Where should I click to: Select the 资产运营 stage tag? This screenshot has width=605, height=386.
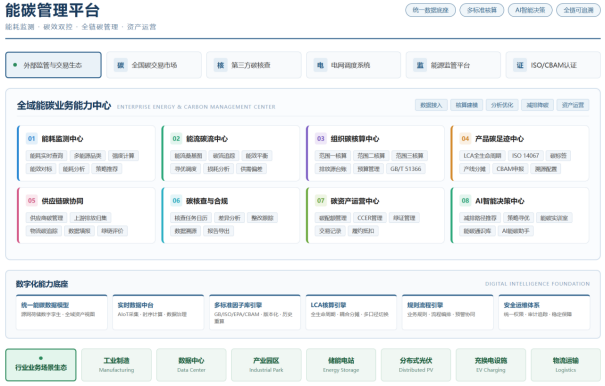[573, 105]
